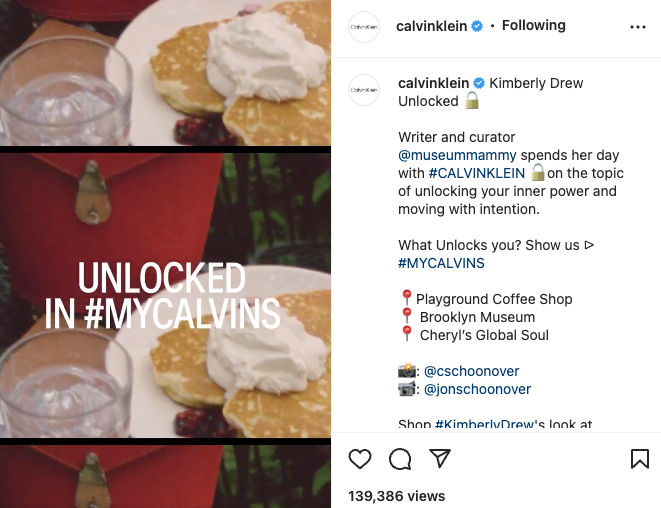The width and height of the screenshot is (661, 508).
Task: Visit the @cschoonover profile
Action: click(x=471, y=371)
